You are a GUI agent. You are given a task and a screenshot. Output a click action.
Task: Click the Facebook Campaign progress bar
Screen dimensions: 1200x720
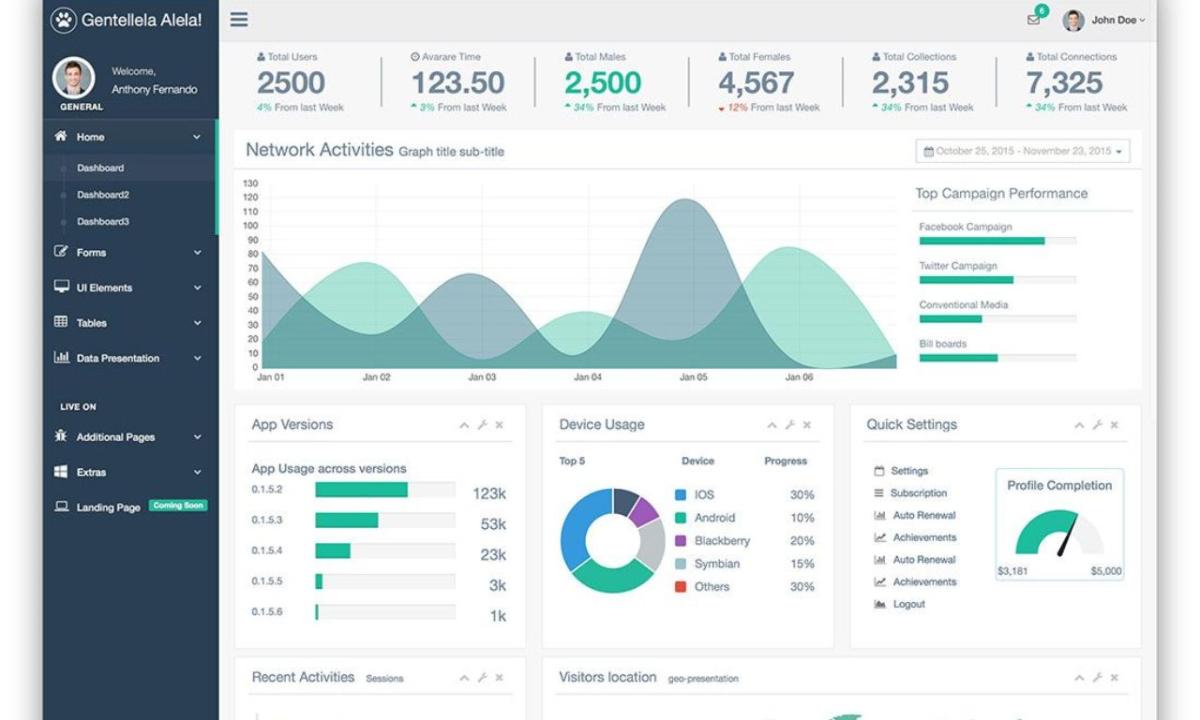point(998,241)
